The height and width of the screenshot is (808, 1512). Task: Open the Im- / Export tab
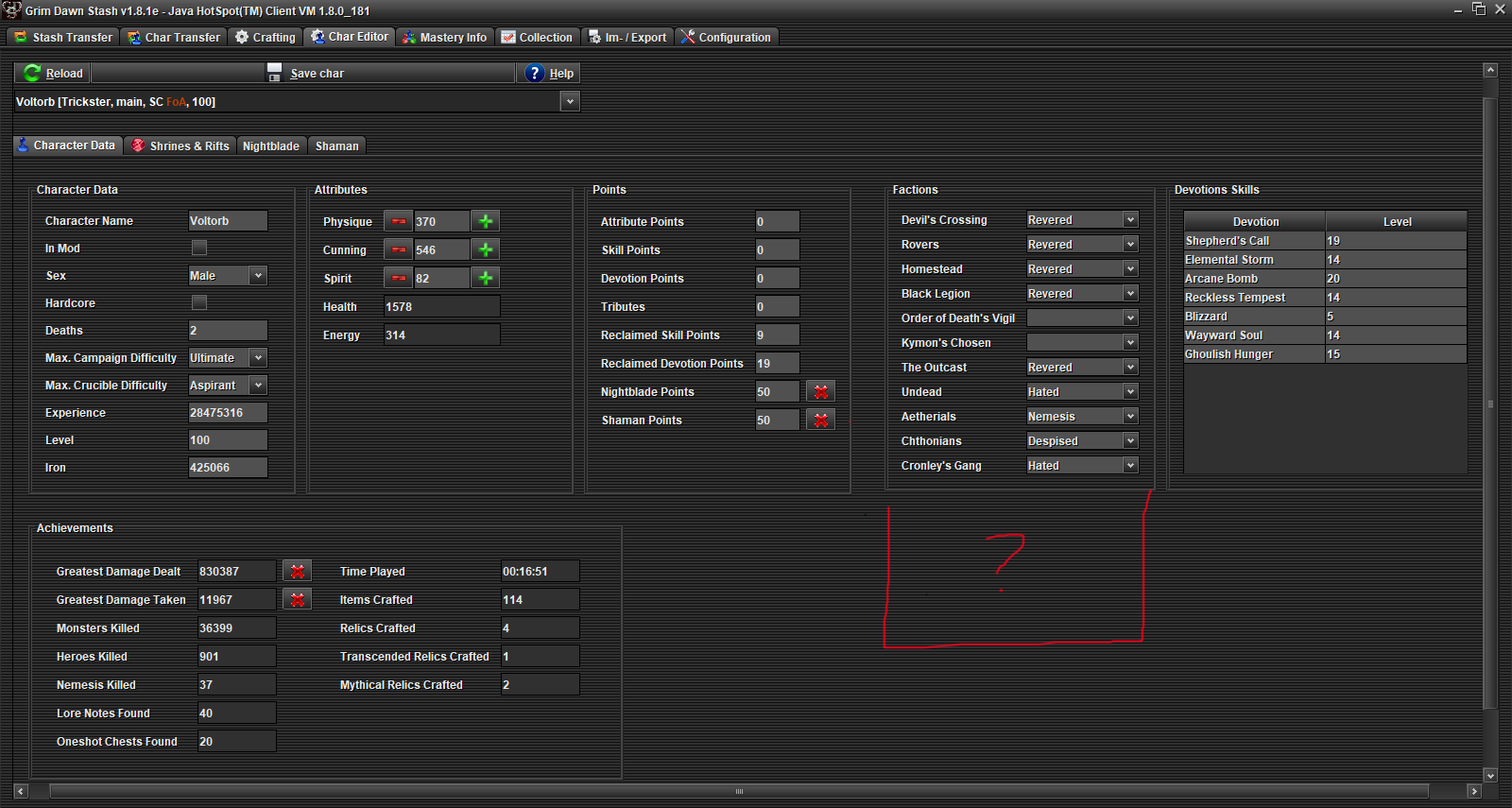click(x=627, y=37)
